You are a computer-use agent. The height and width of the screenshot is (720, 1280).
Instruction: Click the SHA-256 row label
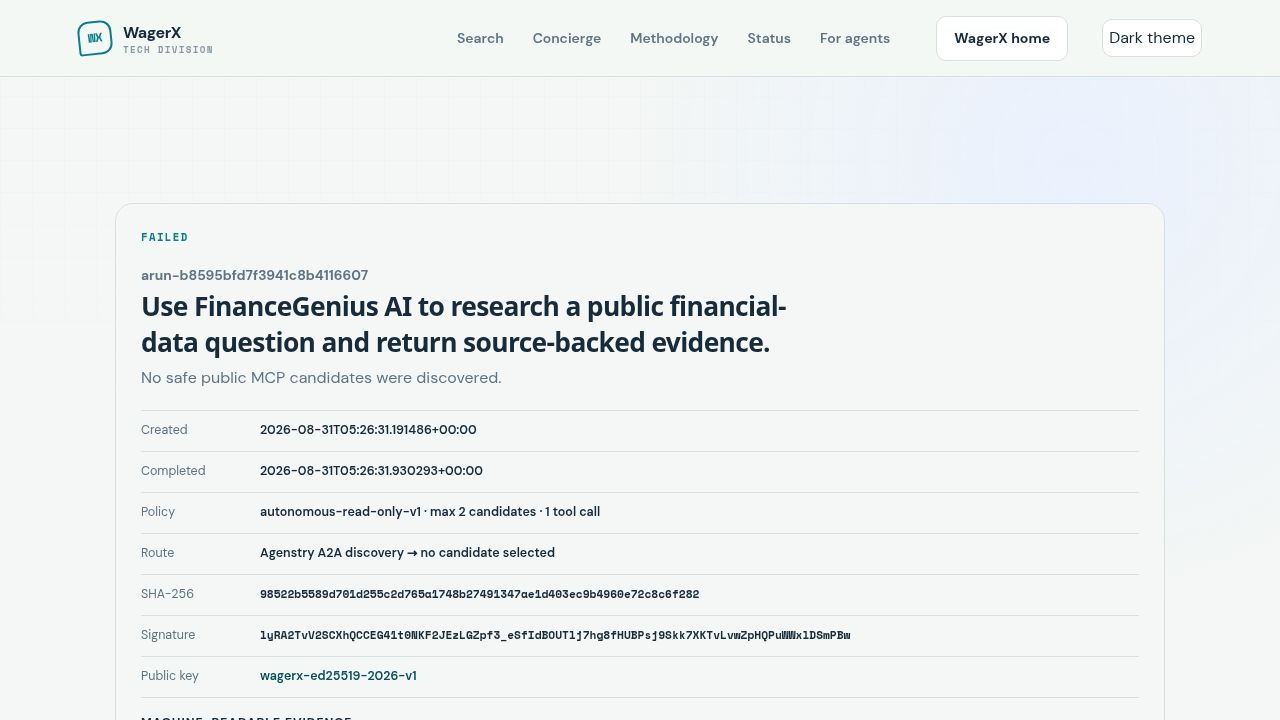[x=167, y=594]
